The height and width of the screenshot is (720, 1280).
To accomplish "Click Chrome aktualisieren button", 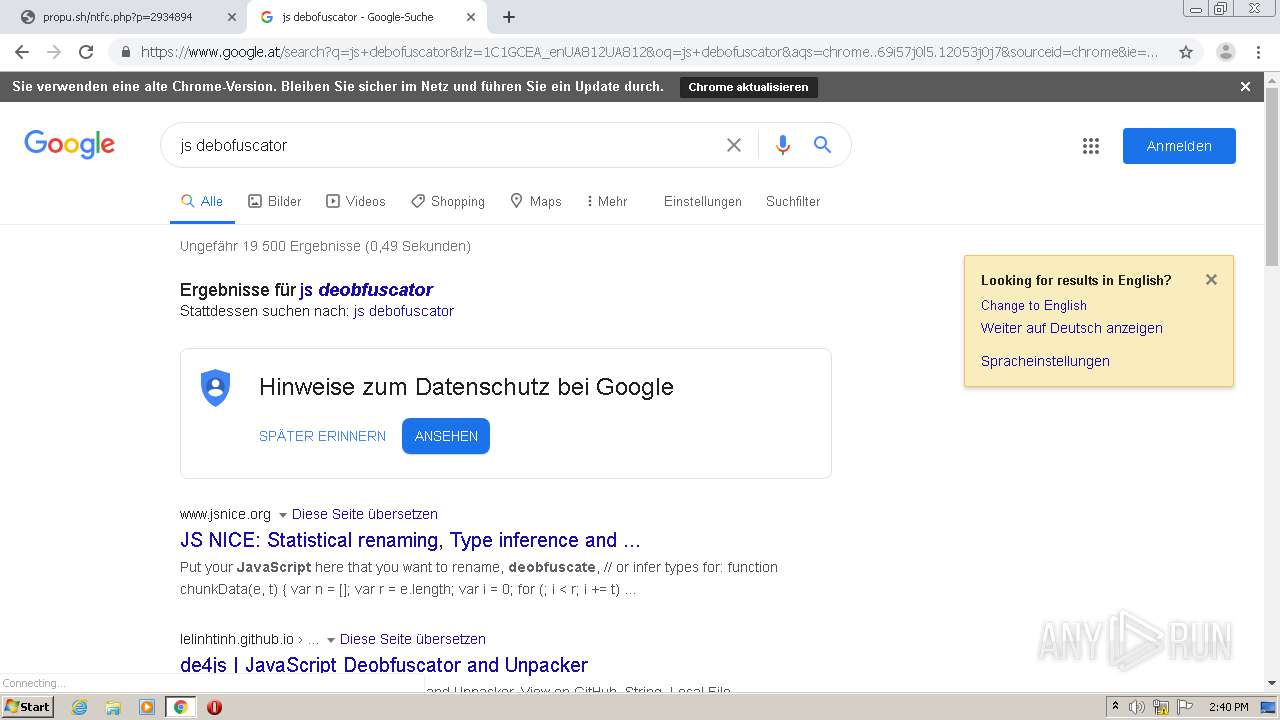I will [x=748, y=87].
